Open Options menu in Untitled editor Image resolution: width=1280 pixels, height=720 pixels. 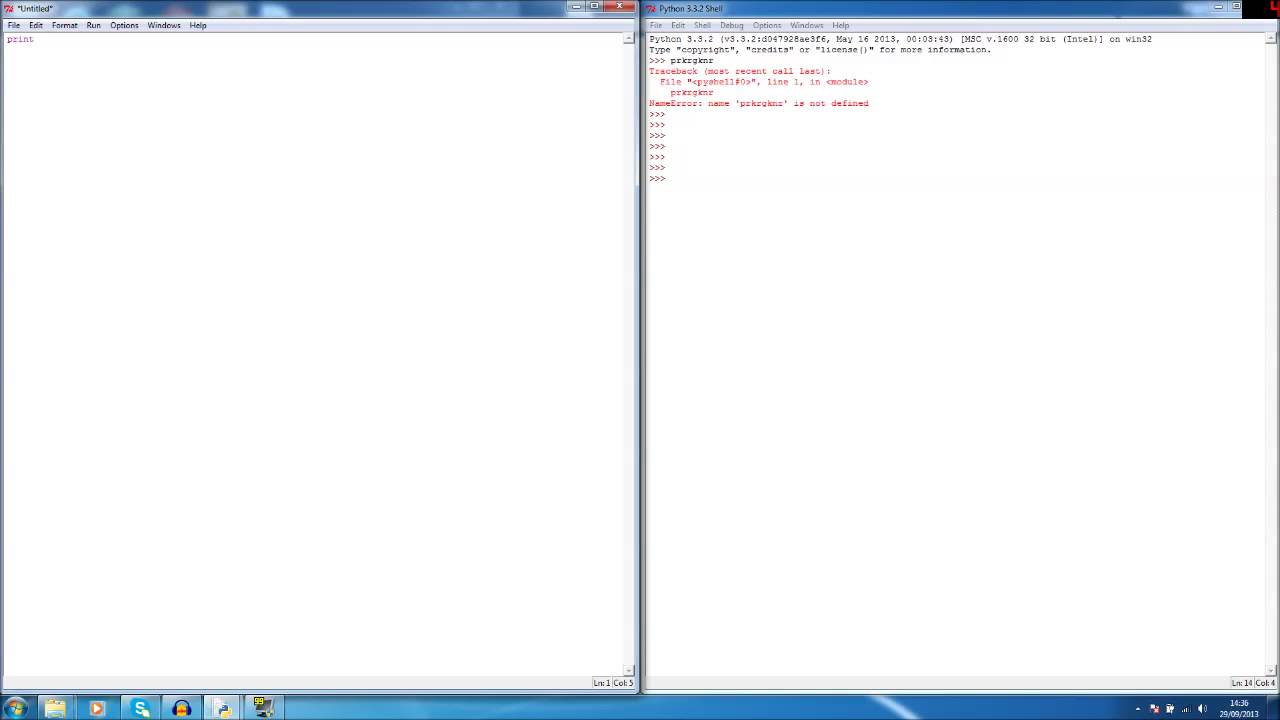click(124, 25)
